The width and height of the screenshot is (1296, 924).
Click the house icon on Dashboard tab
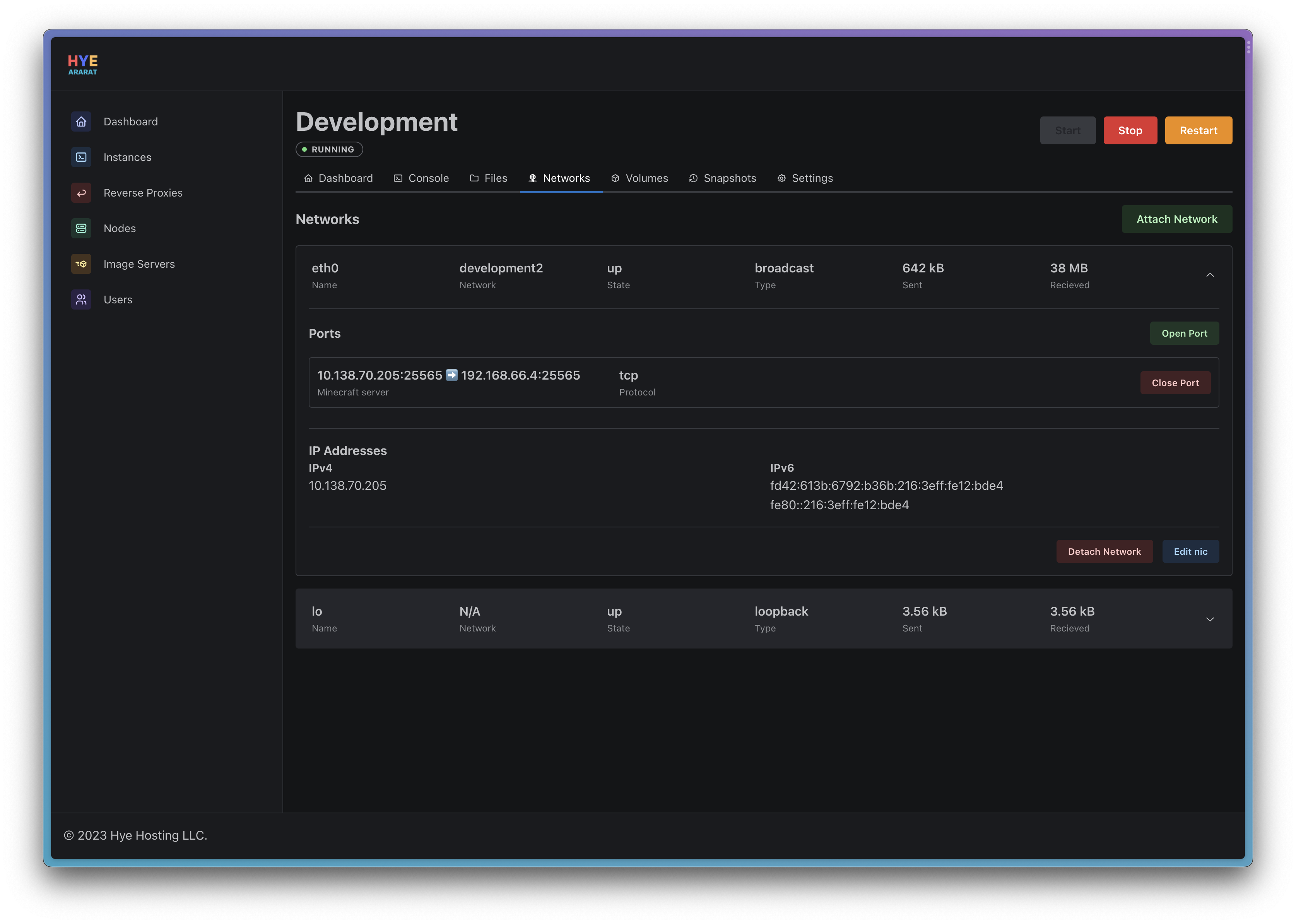(308, 178)
